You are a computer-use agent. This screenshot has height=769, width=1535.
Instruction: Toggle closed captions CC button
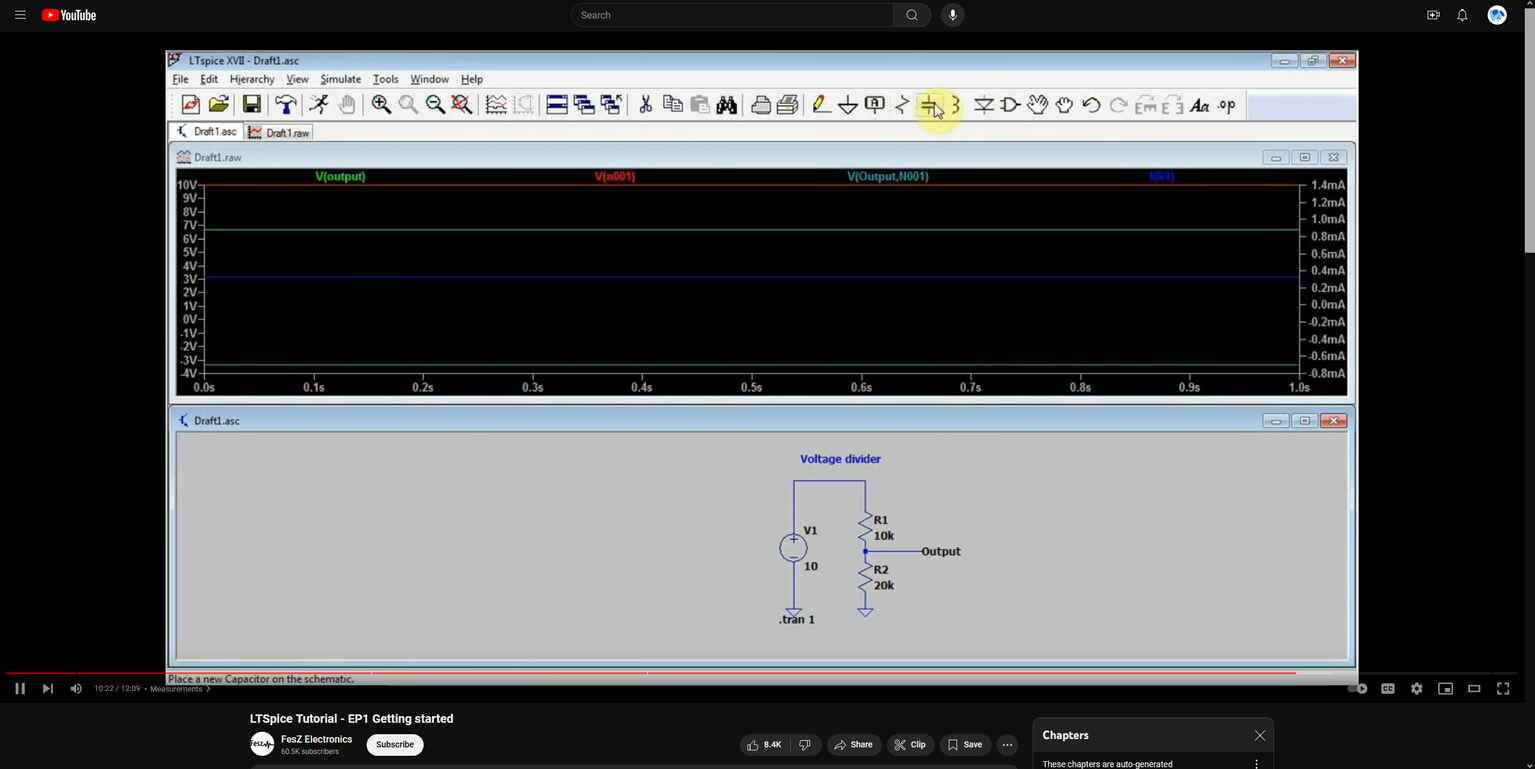pyautogui.click(x=1388, y=689)
